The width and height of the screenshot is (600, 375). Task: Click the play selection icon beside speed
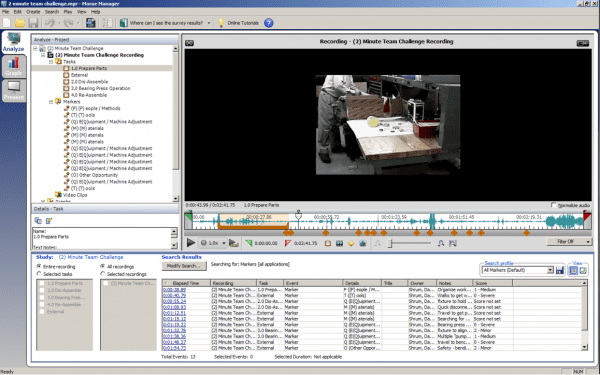234,243
